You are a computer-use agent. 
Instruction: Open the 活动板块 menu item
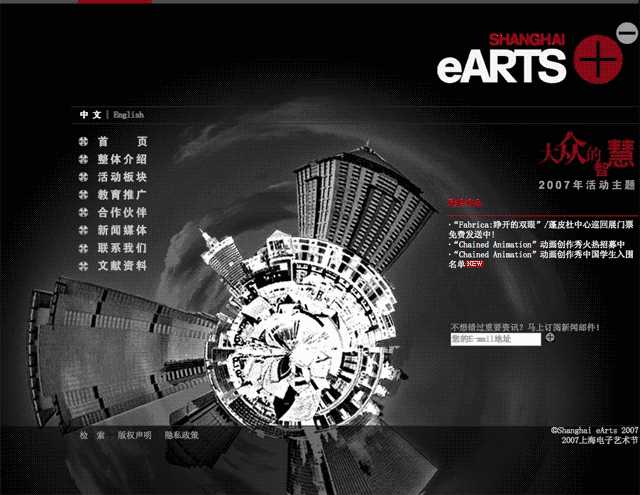[x=122, y=177]
